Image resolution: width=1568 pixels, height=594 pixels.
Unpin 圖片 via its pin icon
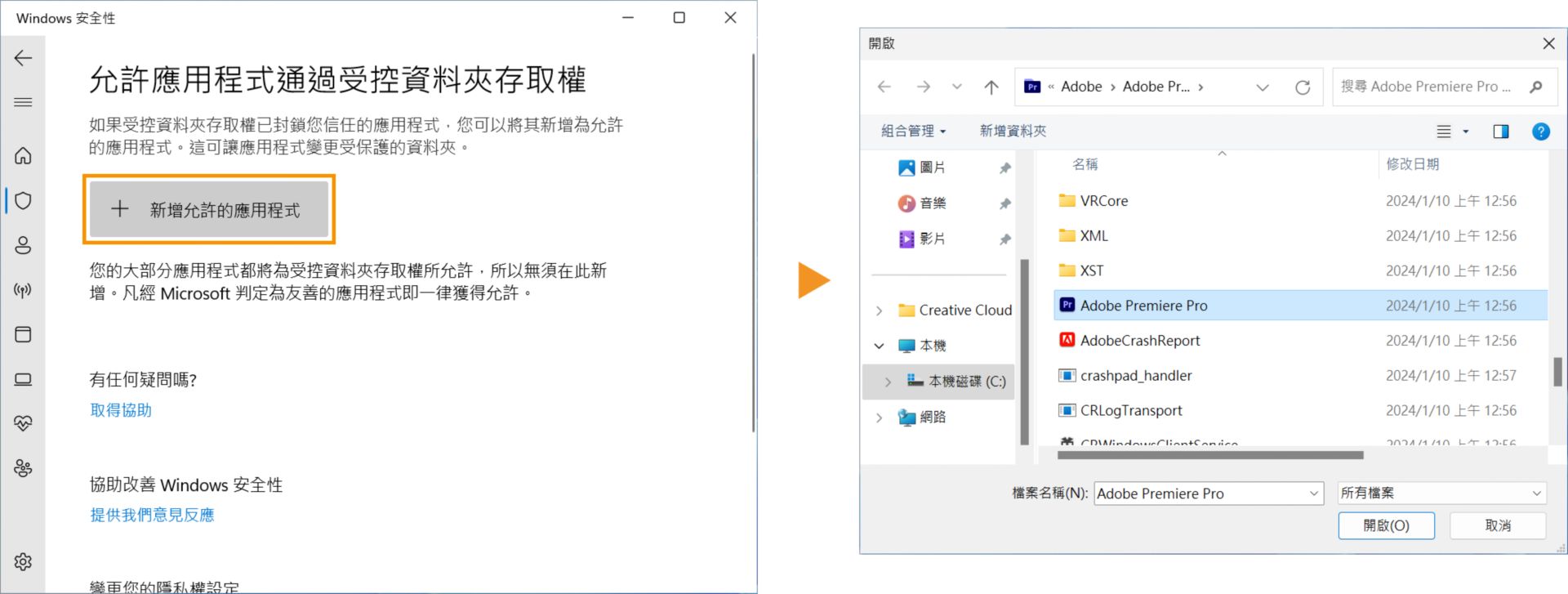click(1005, 167)
